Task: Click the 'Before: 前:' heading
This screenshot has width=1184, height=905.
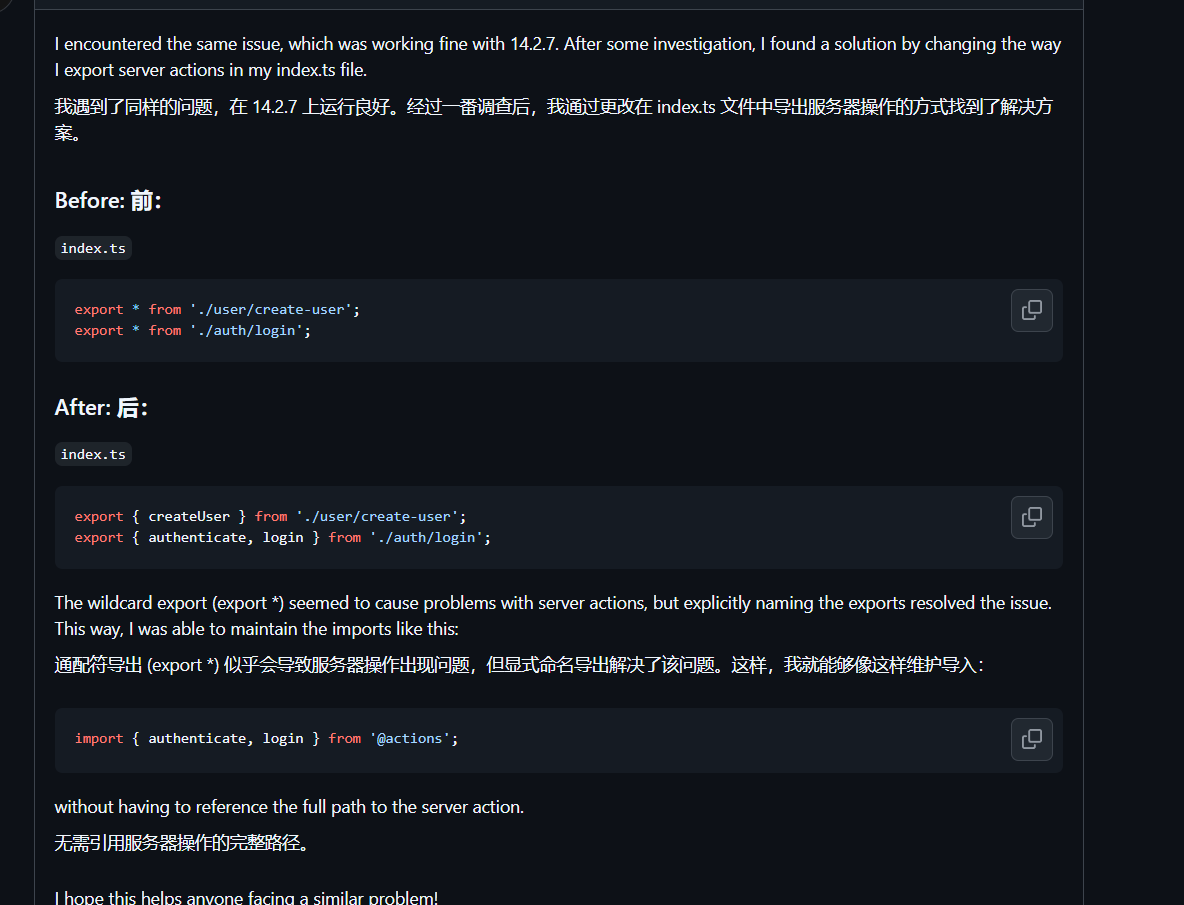Action: point(108,201)
